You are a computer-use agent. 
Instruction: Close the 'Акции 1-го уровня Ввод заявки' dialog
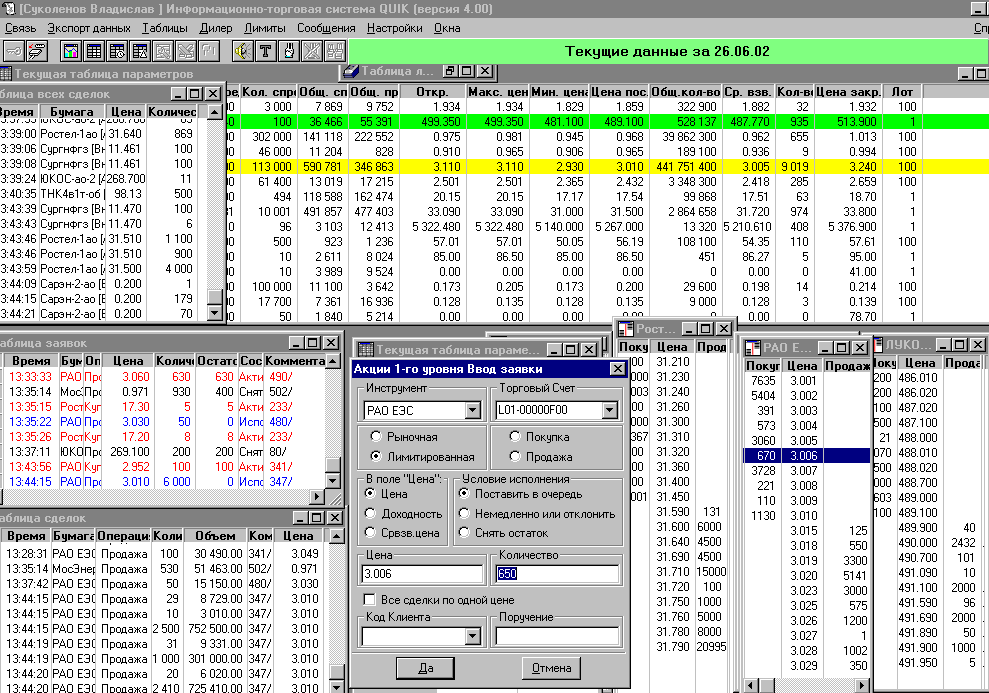617,369
